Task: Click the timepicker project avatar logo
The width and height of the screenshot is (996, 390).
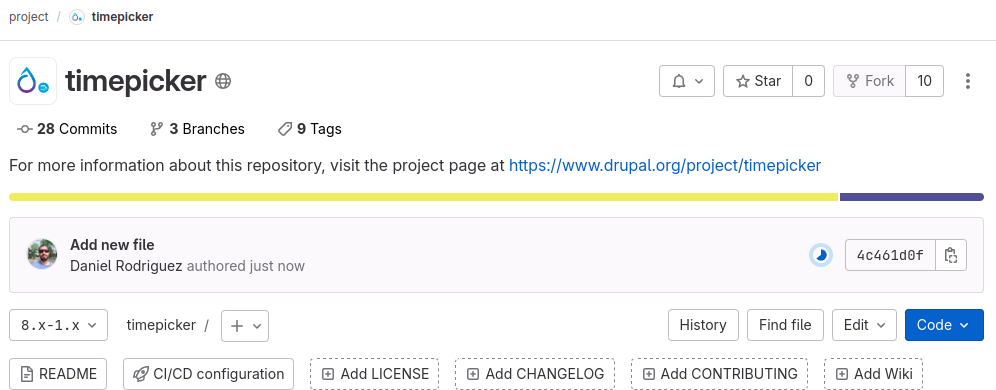Action: pyautogui.click(x=33, y=81)
